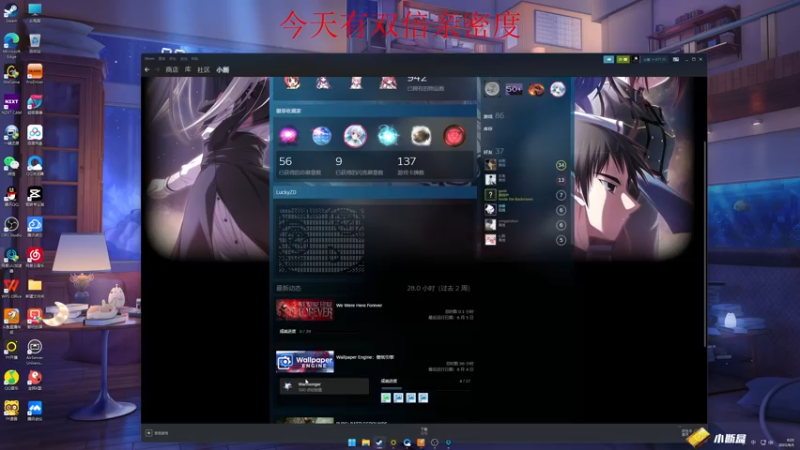
Task: Click the small avatar in Steam title bar
Action: point(635,59)
